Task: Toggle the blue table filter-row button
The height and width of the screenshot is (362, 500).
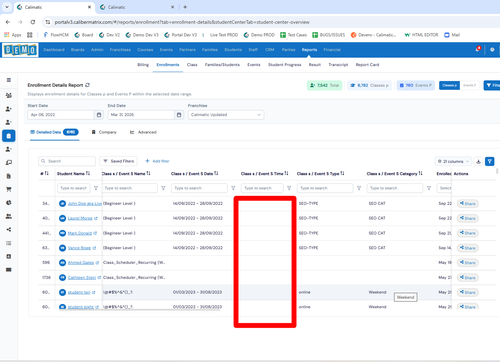Action: [x=490, y=161]
